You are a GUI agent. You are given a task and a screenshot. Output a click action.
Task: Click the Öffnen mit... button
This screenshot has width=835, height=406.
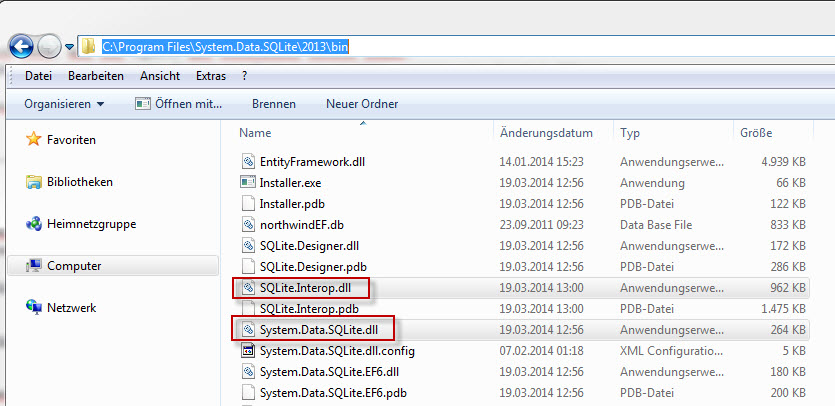click(x=178, y=104)
